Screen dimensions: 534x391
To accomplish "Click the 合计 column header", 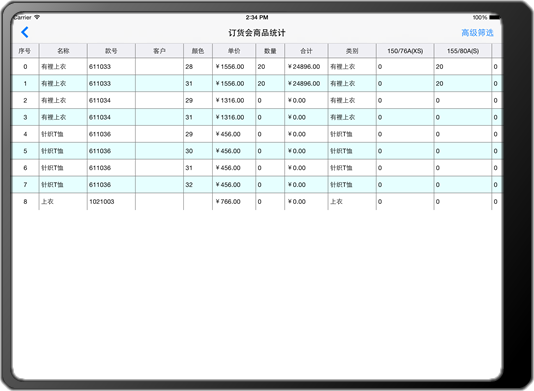I will click(306, 51).
